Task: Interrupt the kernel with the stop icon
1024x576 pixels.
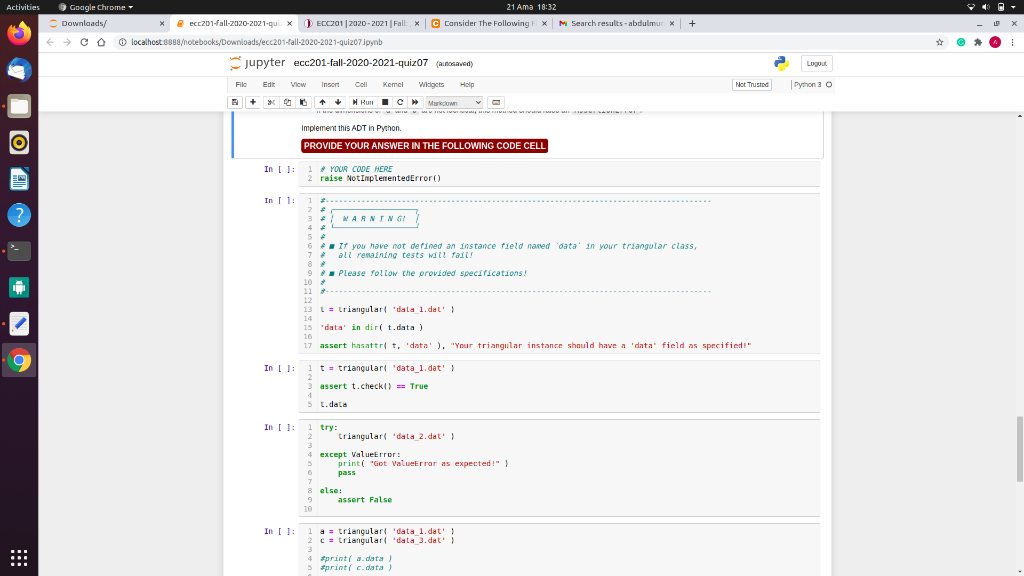Action: pos(385,101)
